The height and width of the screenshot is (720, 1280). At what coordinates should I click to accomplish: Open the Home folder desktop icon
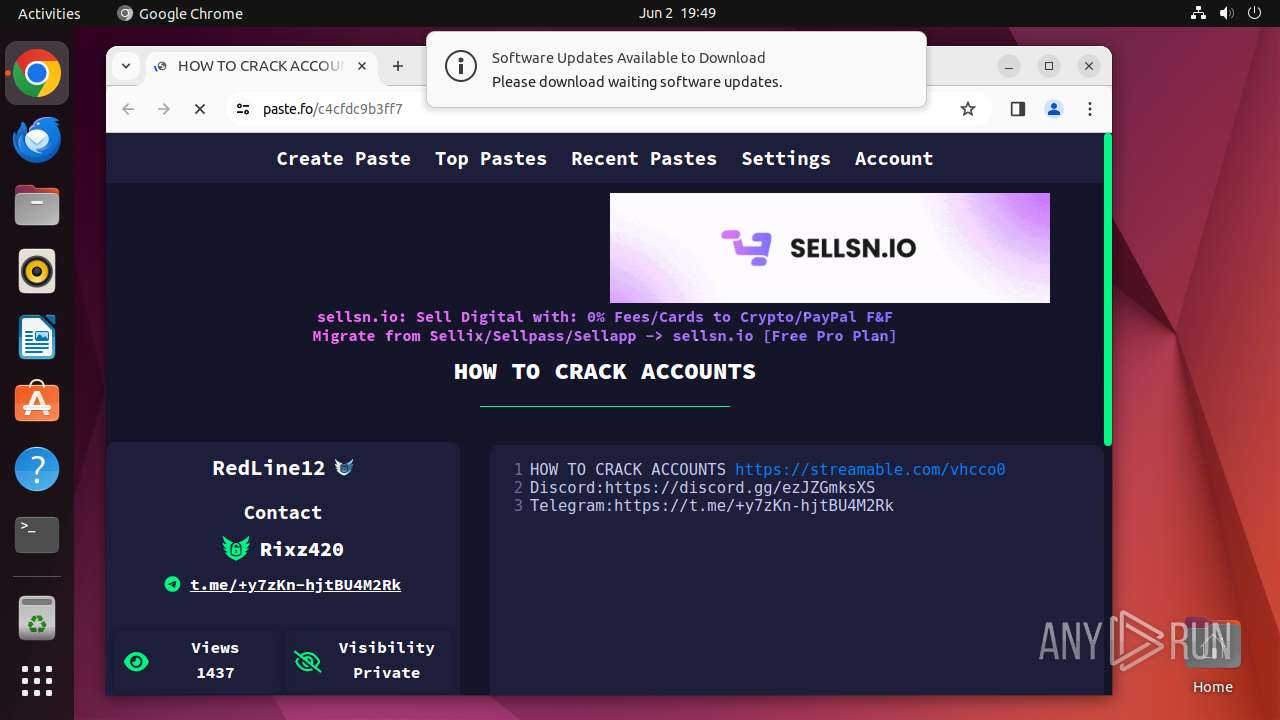tap(1212, 657)
